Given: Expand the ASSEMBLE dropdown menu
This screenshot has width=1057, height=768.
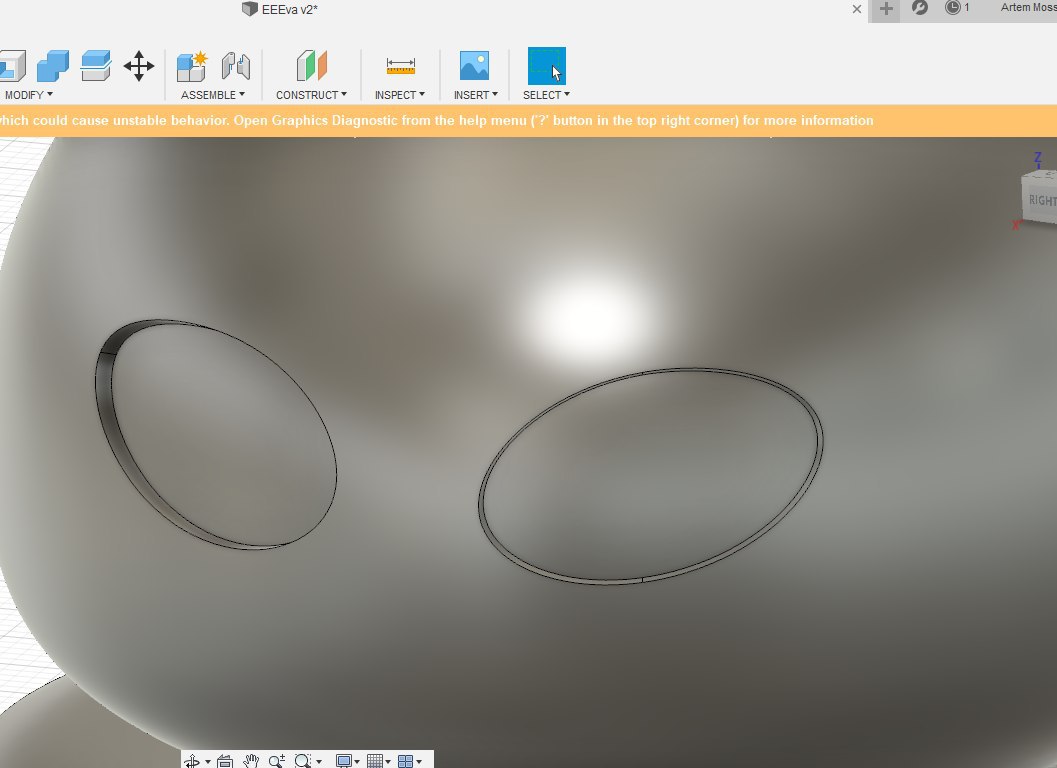Looking at the screenshot, I should [213, 95].
